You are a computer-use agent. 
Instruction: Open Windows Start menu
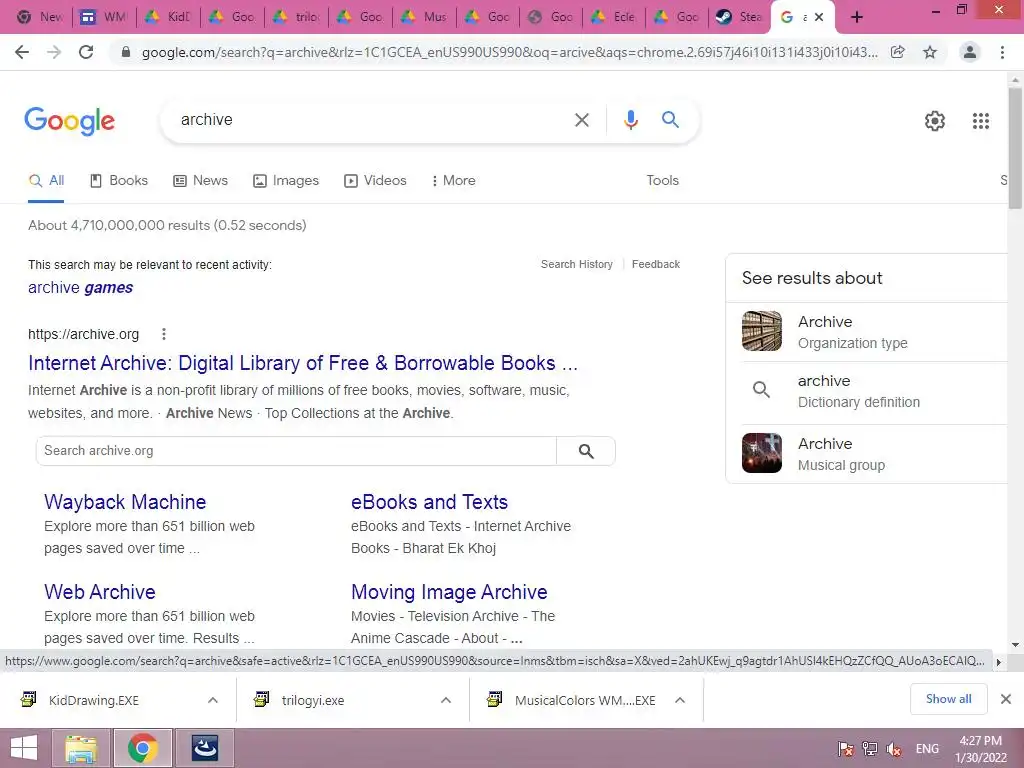coord(24,748)
